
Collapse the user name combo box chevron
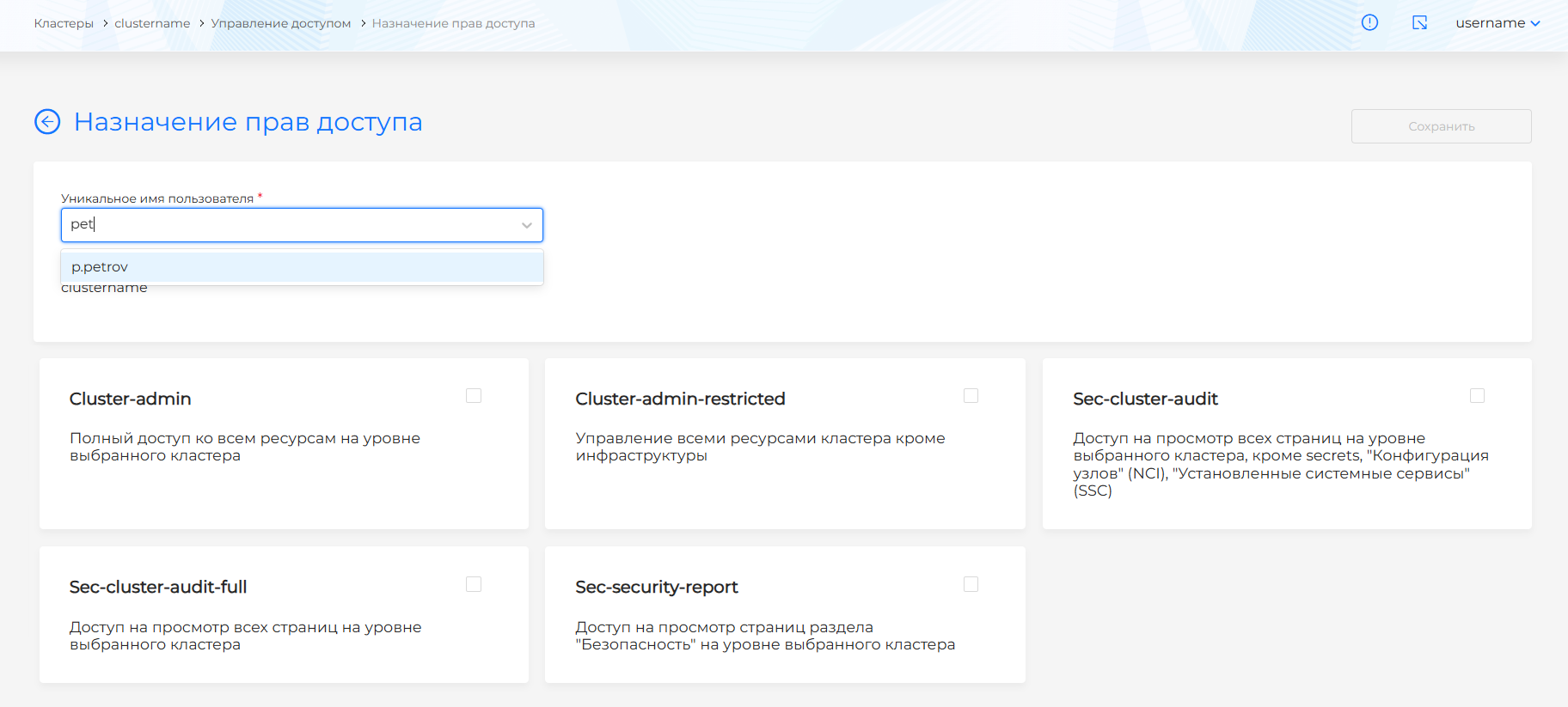526,225
